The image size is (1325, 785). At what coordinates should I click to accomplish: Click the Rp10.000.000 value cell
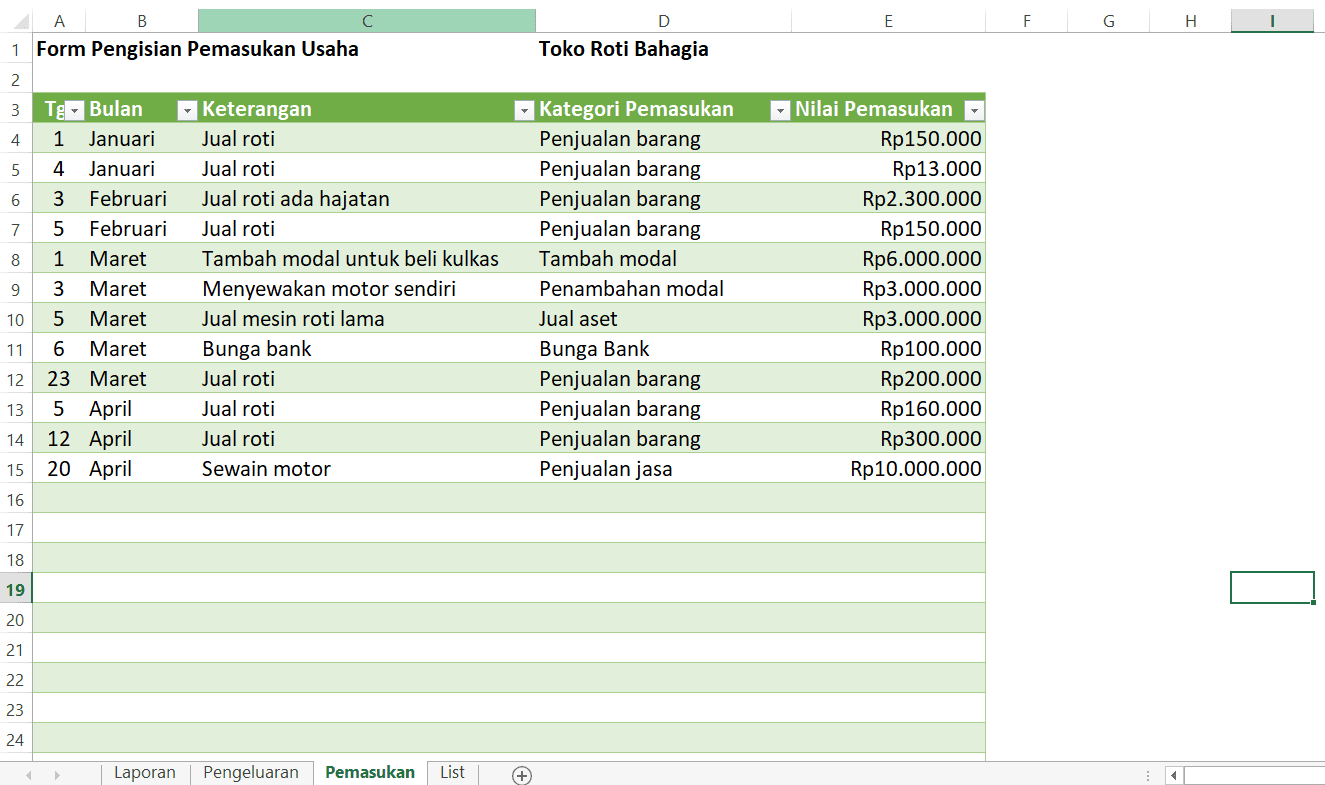pos(888,469)
